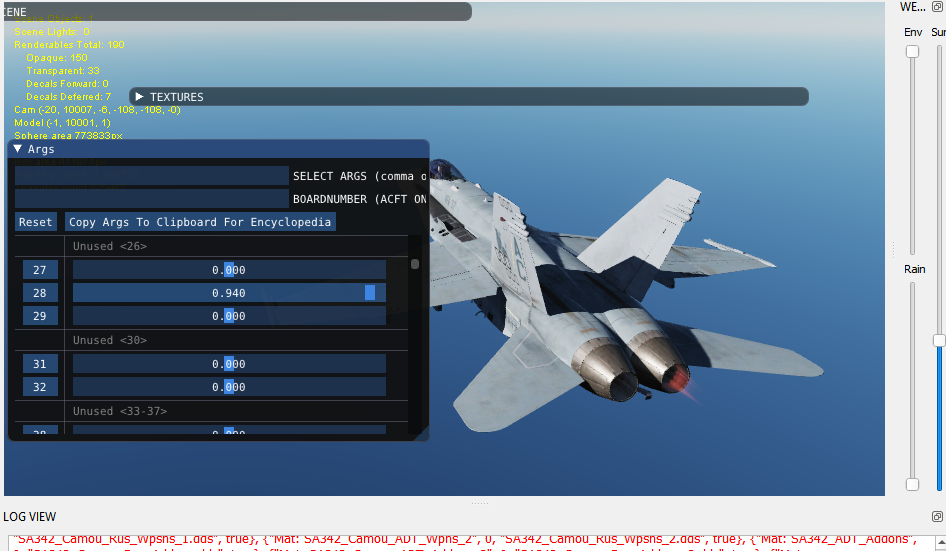This screenshot has width=946, height=551.
Task: Expand the TEXTURES section
Action: (x=139, y=97)
